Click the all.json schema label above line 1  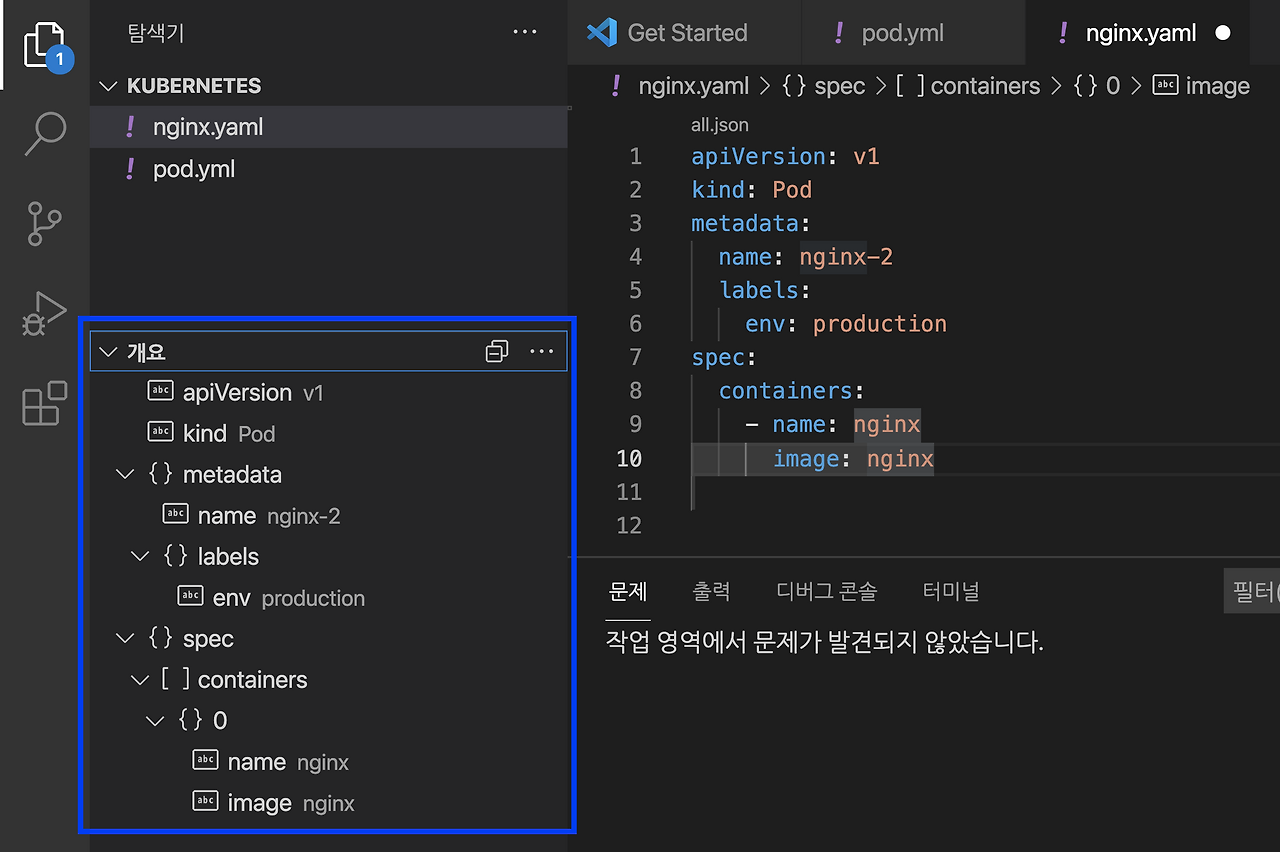(720, 125)
